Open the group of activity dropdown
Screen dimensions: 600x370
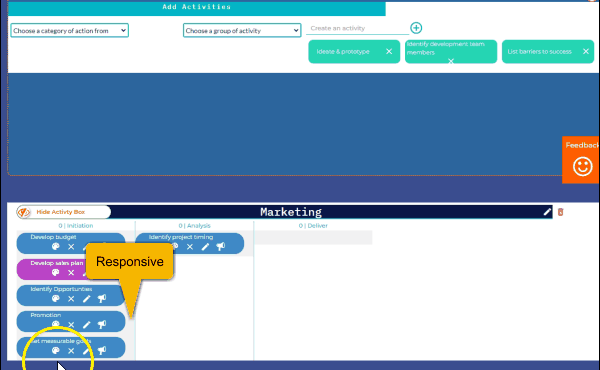242,31
